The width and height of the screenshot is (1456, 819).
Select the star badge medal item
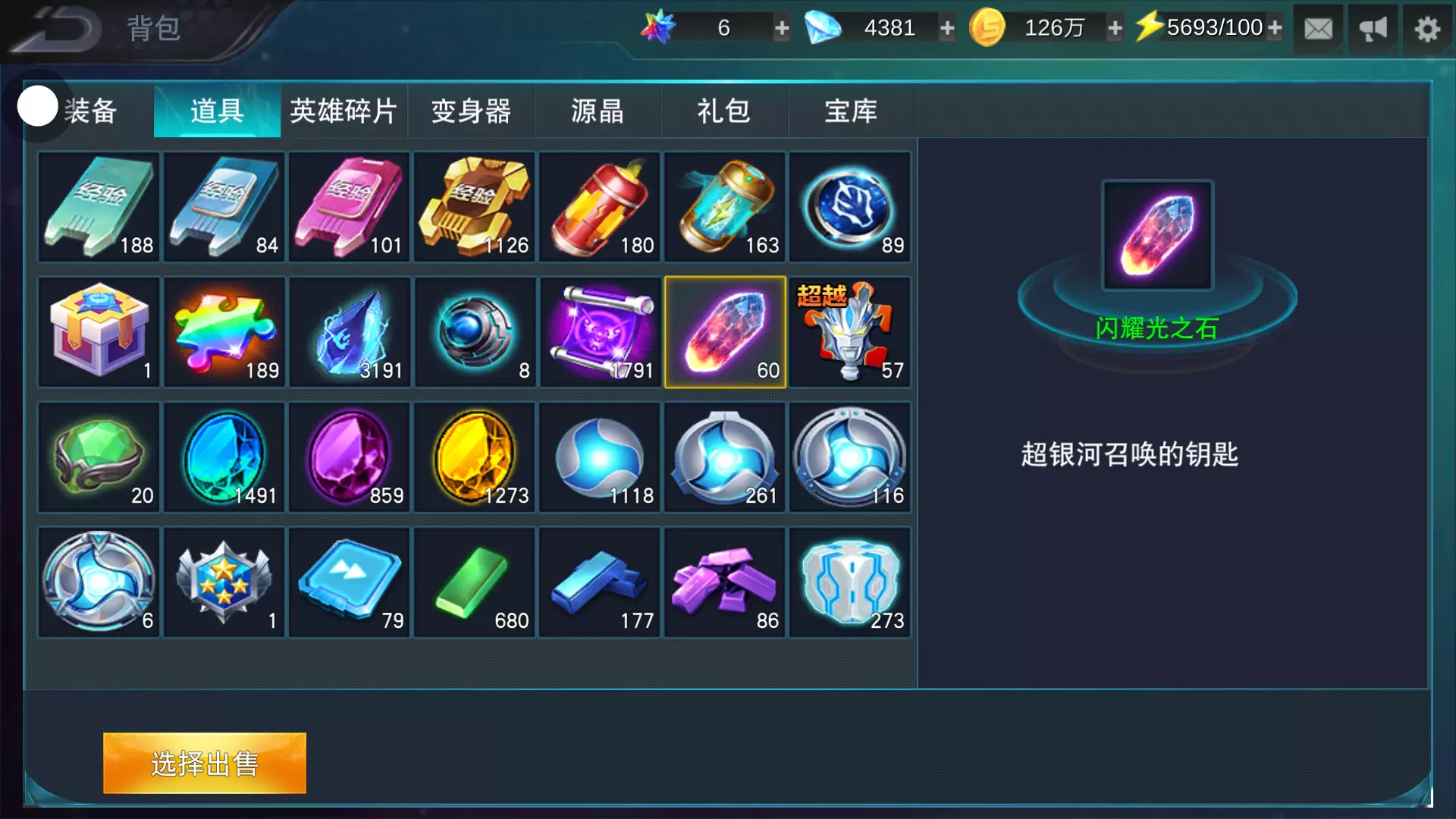pyautogui.click(x=224, y=582)
